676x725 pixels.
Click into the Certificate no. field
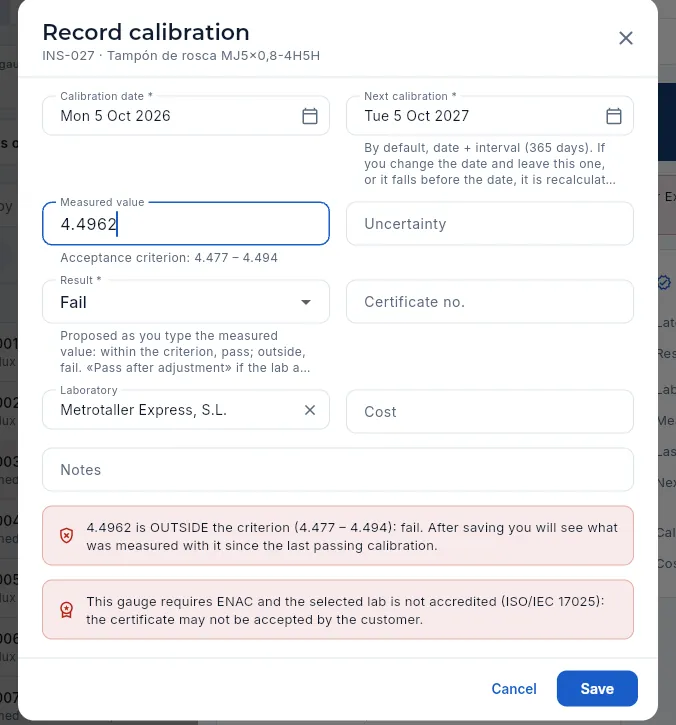[490, 302]
